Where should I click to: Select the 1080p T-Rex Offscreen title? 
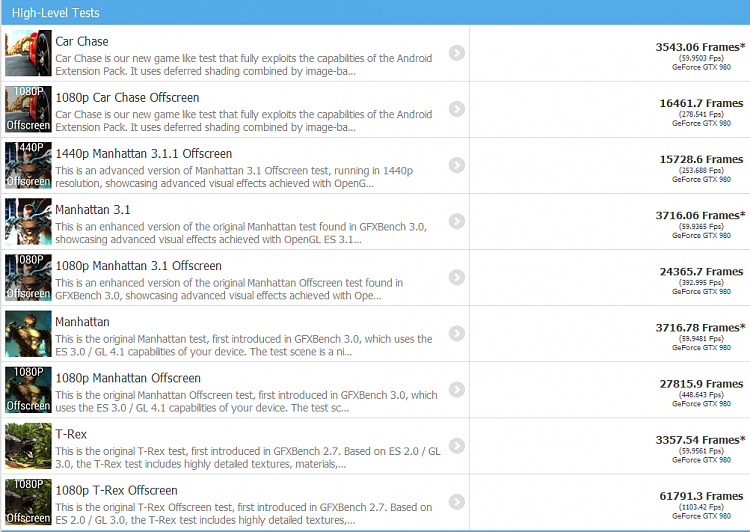[x=116, y=490]
